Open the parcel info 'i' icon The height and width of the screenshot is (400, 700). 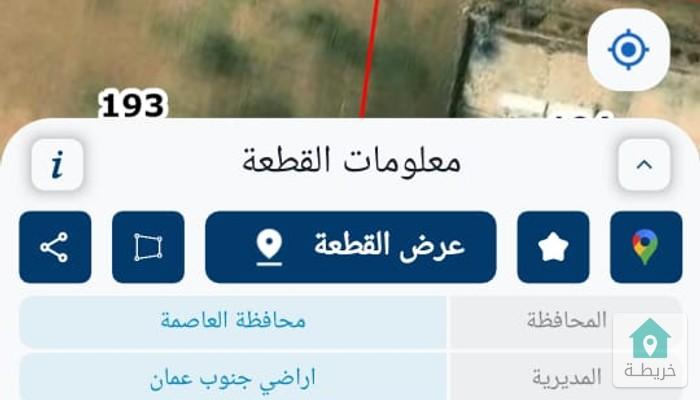(57, 165)
